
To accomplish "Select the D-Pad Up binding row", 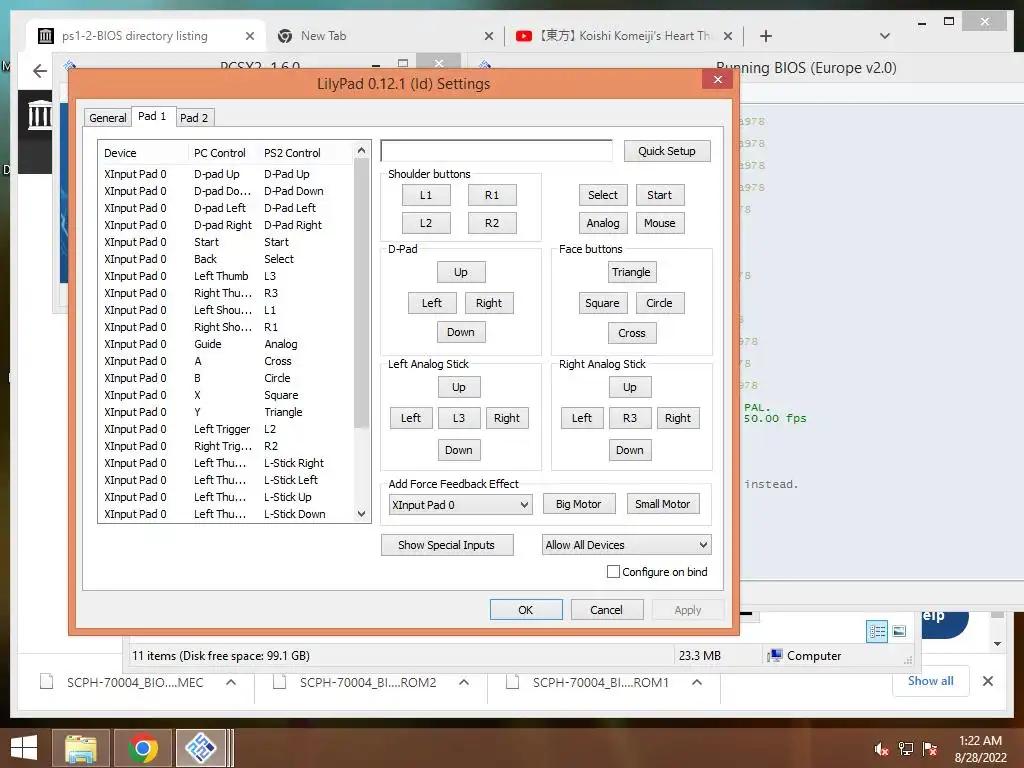I will click(x=227, y=174).
